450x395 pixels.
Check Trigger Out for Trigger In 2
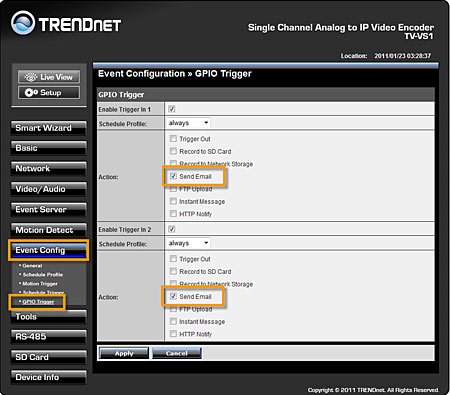(x=173, y=258)
